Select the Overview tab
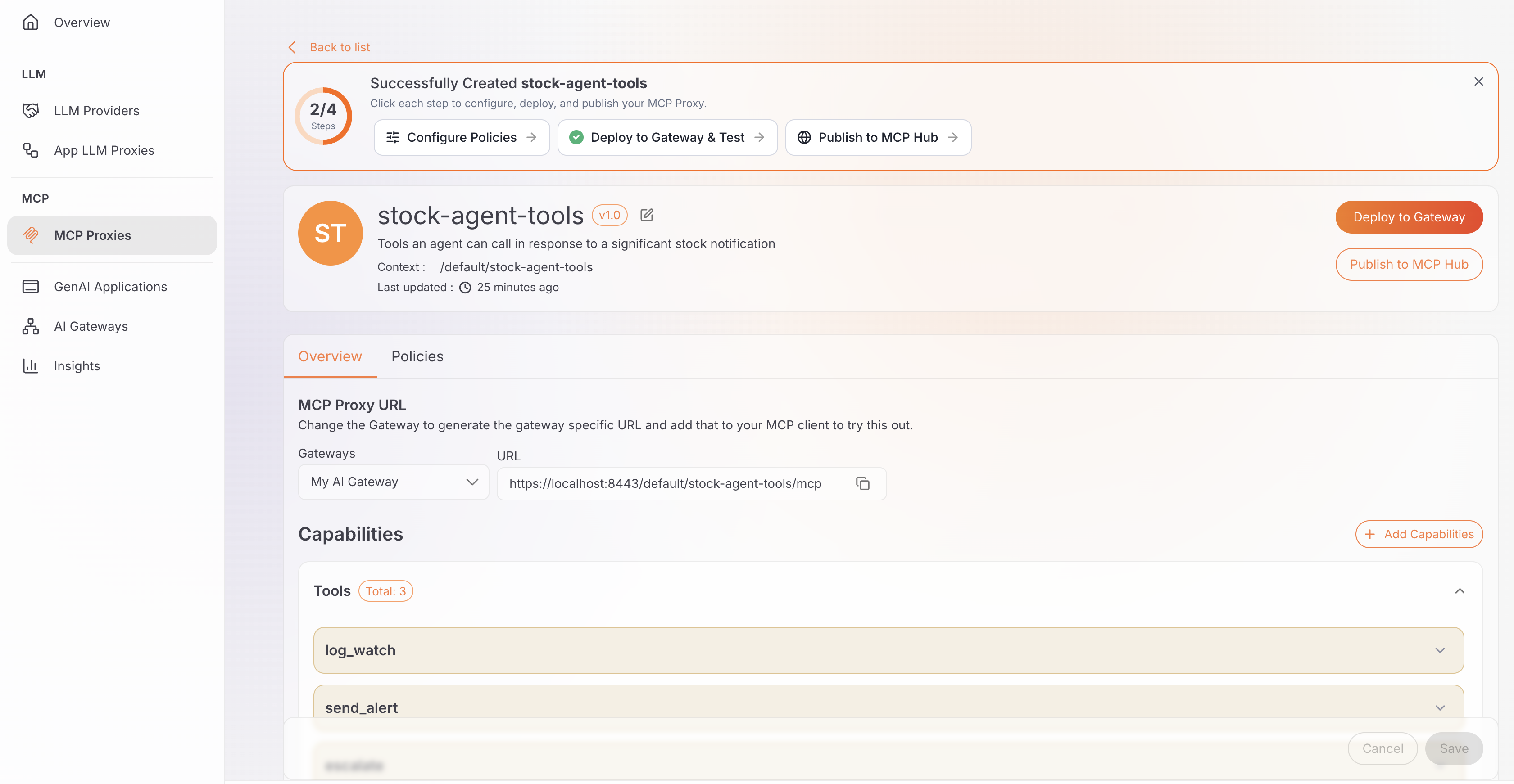This screenshot has height=784, width=1514. (330, 356)
